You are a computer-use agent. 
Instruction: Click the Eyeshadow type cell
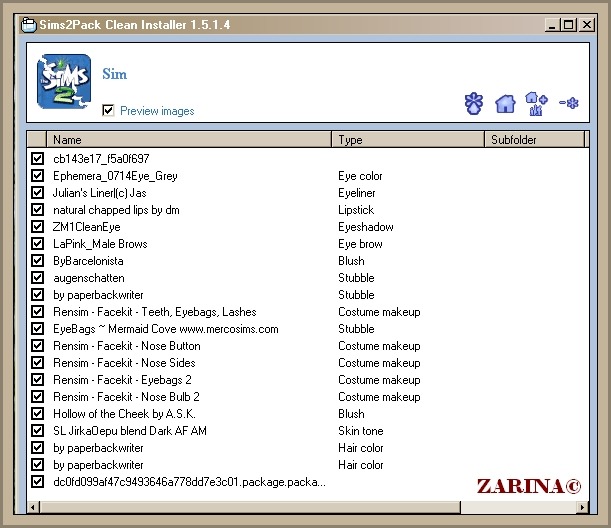point(366,227)
